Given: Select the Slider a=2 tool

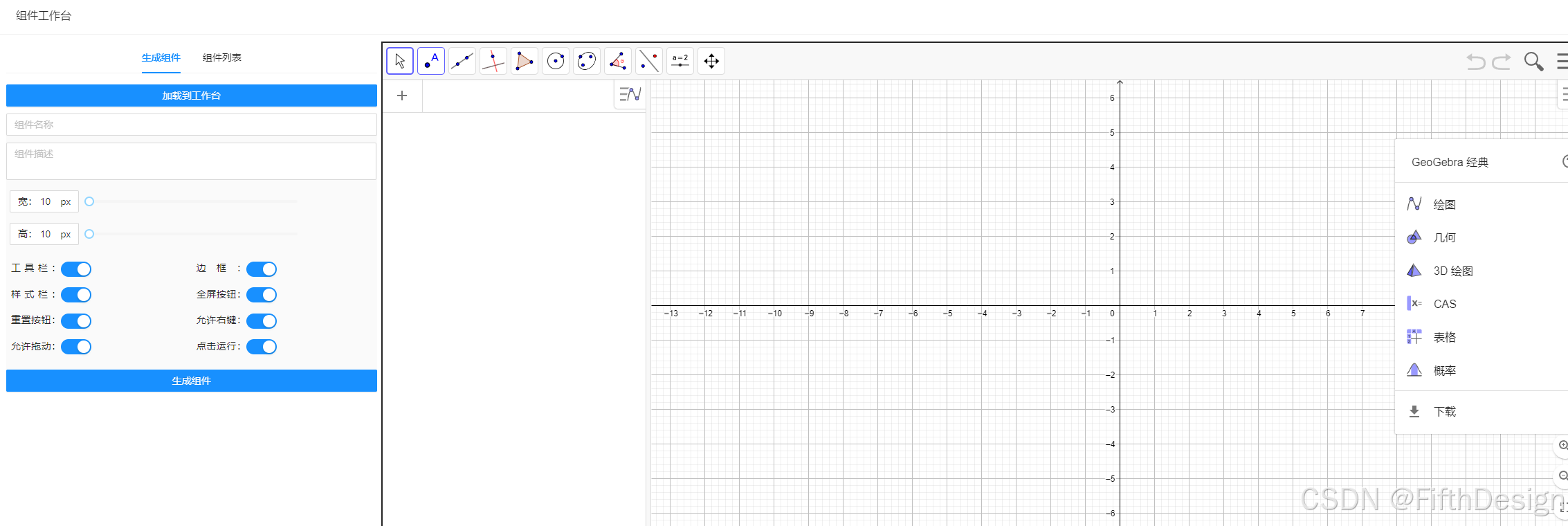Looking at the screenshot, I should pyautogui.click(x=680, y=61).
